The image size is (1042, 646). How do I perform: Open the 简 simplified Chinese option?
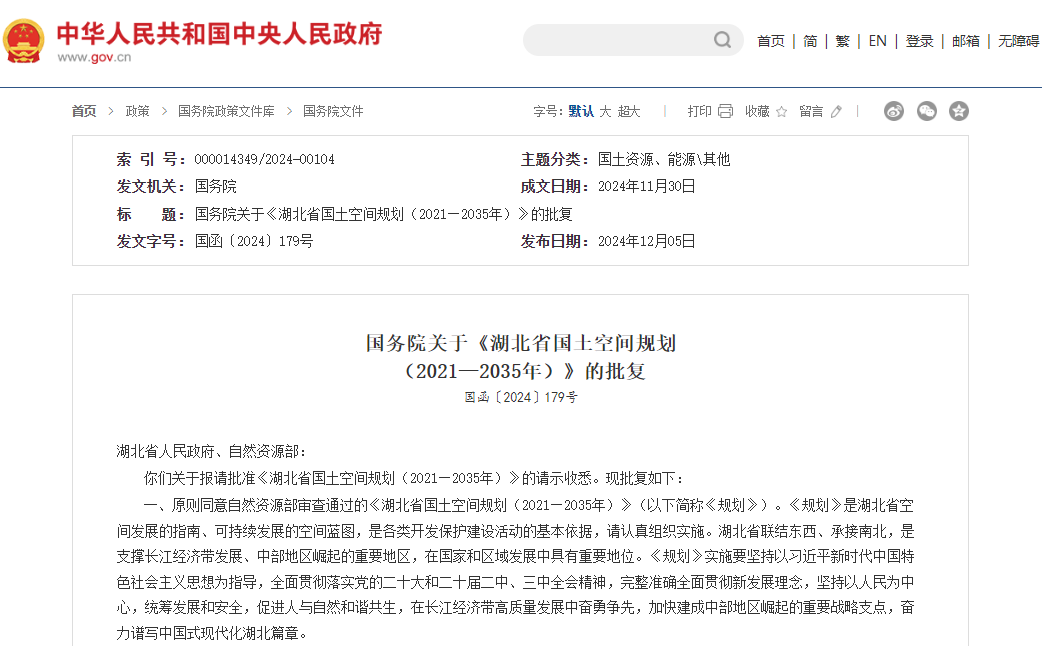[810, 40]
